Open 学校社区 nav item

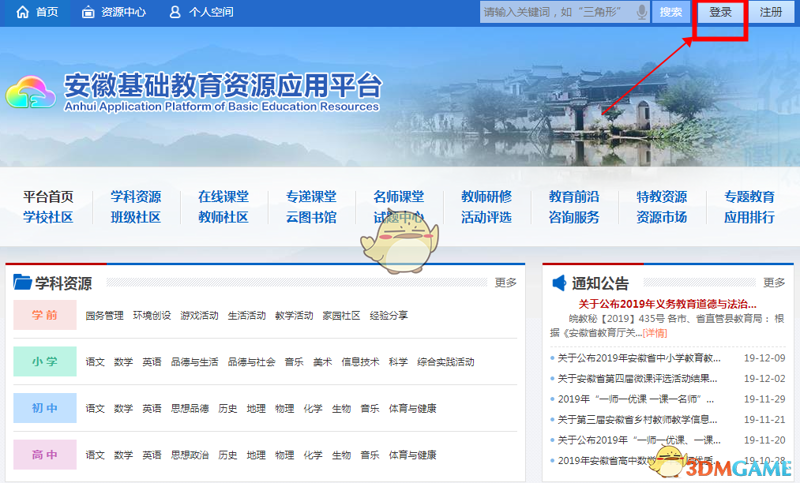[48, 217]
